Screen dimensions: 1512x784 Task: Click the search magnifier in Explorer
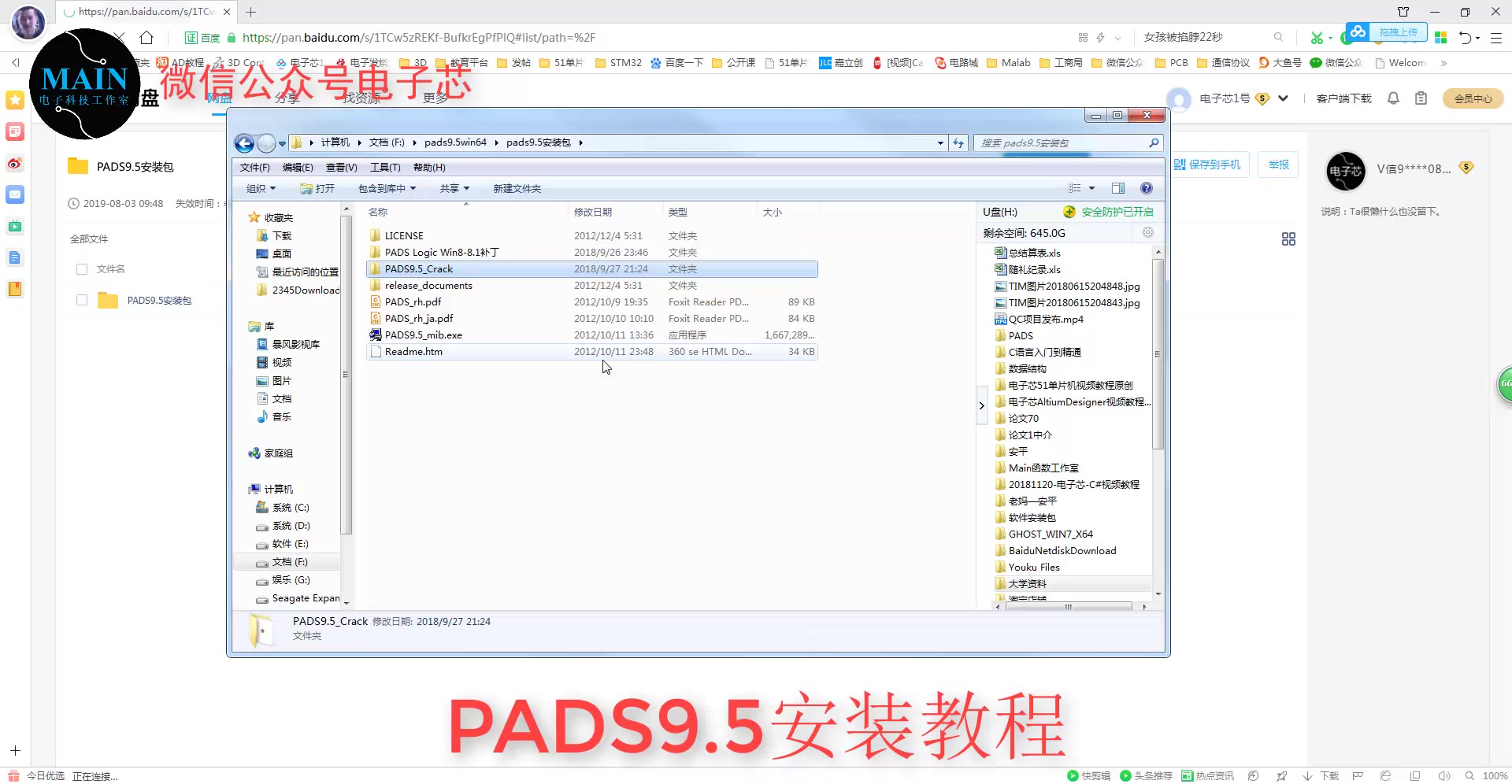1154,142
